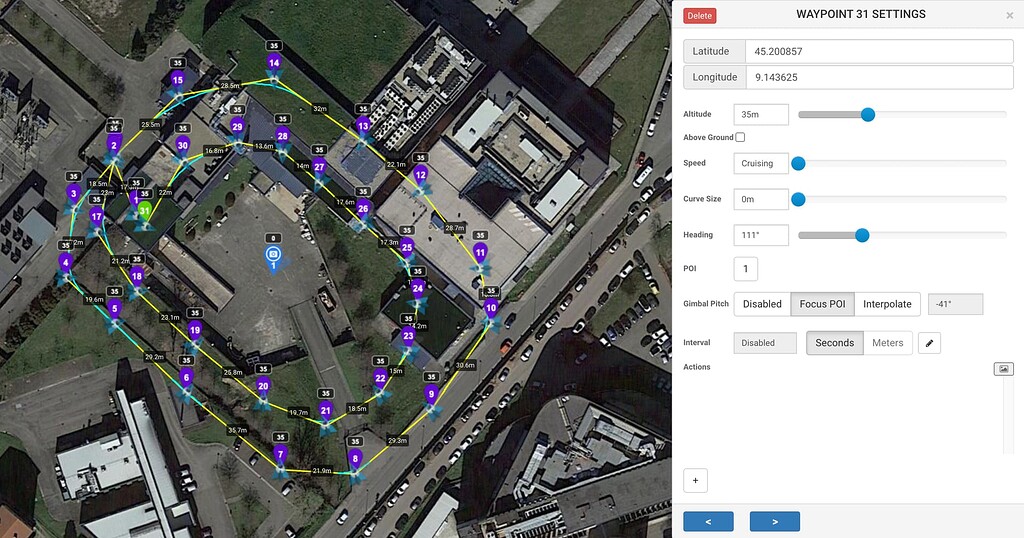
Task: Select waypoint marker 10 by the road
Action: coord(491,309)
